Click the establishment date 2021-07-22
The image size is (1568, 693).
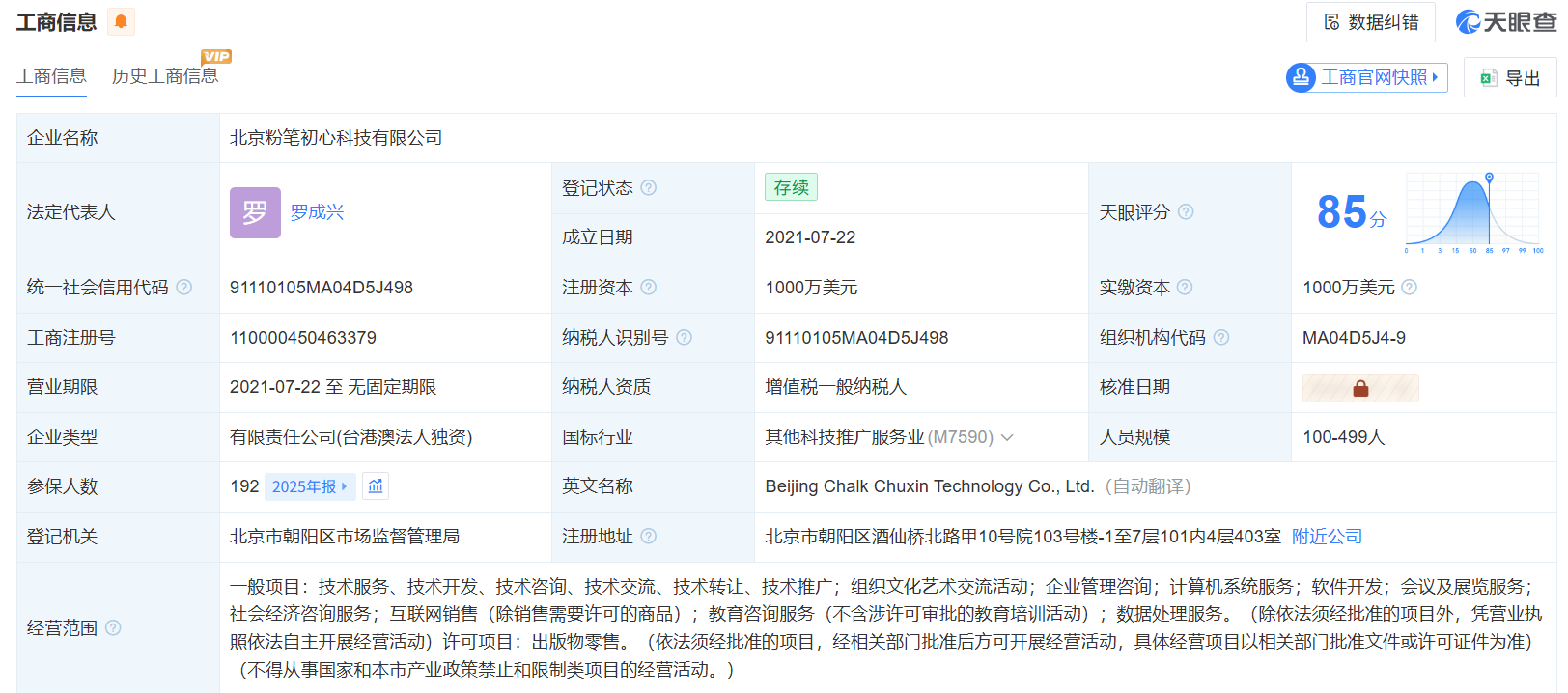(x=810, y=237)
